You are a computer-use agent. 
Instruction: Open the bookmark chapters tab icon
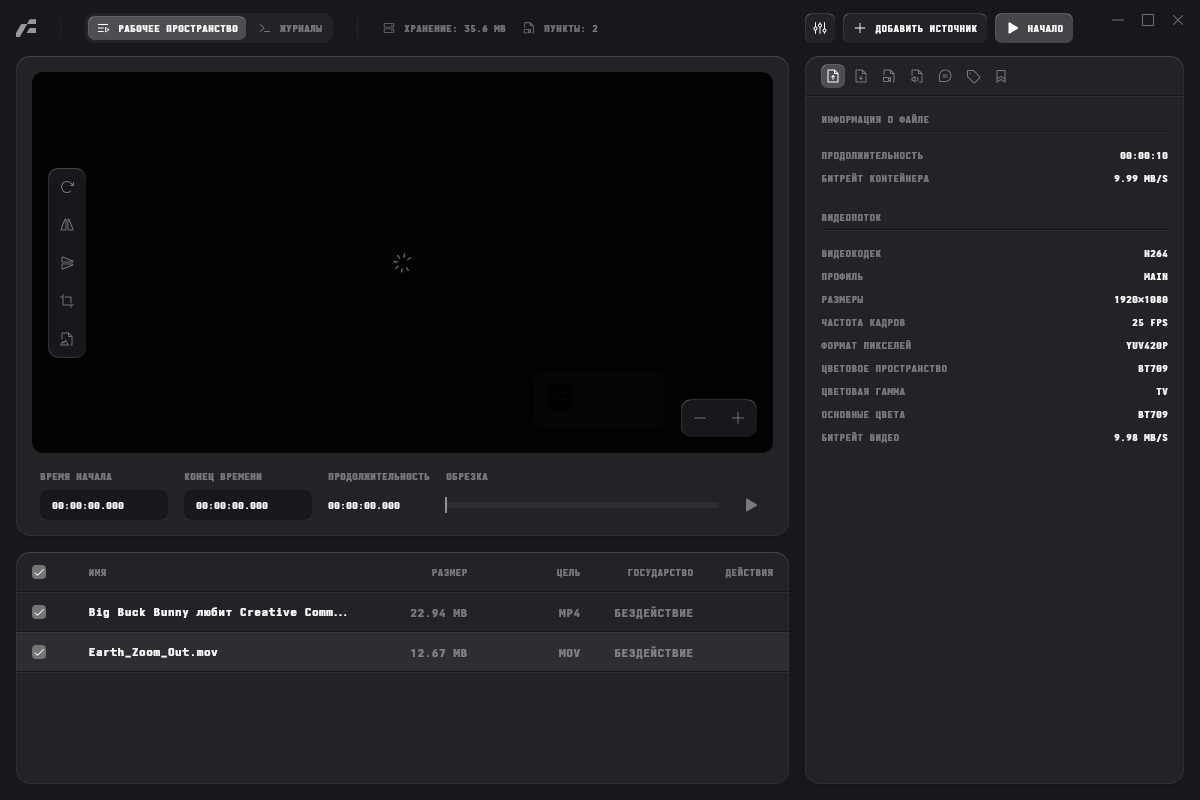click(1001, 76)
